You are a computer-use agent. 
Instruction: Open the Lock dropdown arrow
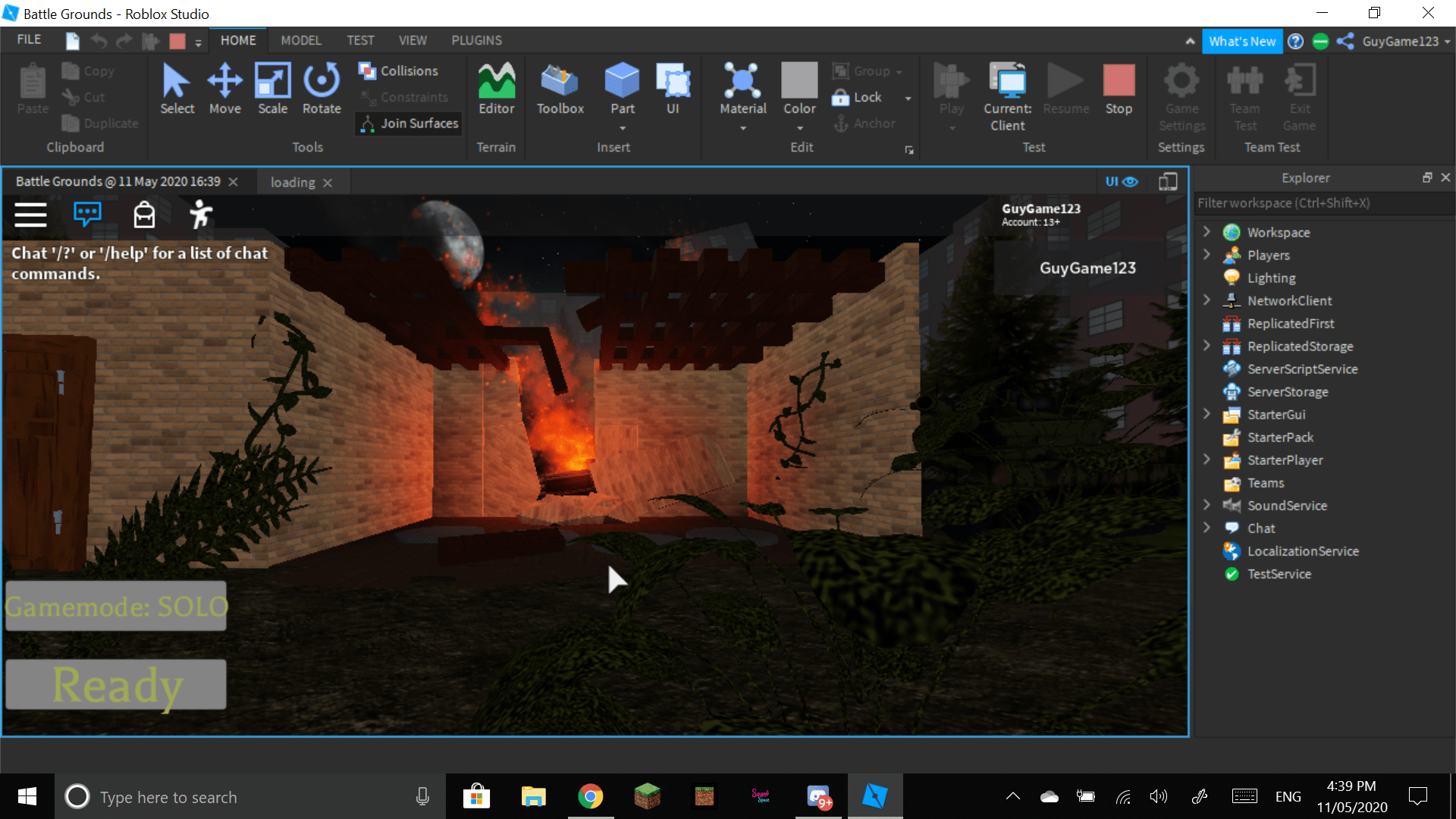(x=908, y=98)
